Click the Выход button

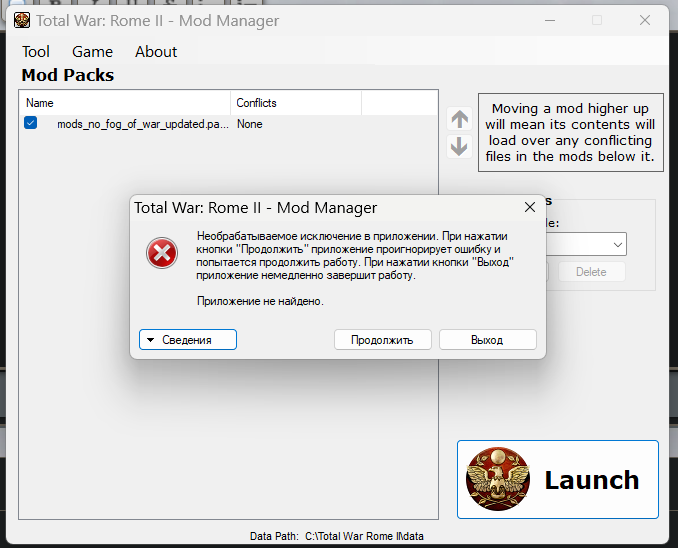click(488, 340)
